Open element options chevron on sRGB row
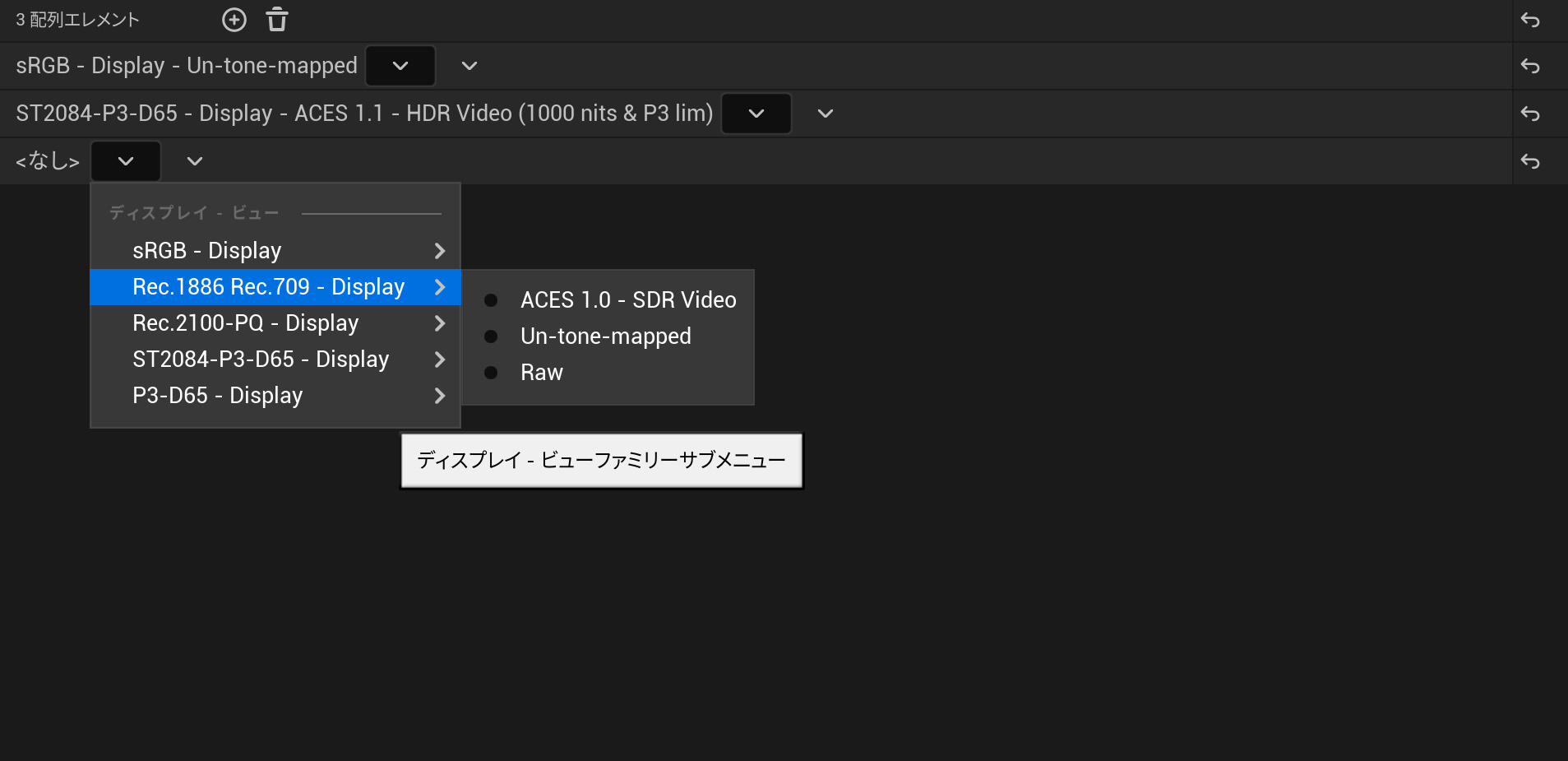Image resolution: width=1568 pixels, height=761 pixels. pyautogui.click(x=469, y=66)
